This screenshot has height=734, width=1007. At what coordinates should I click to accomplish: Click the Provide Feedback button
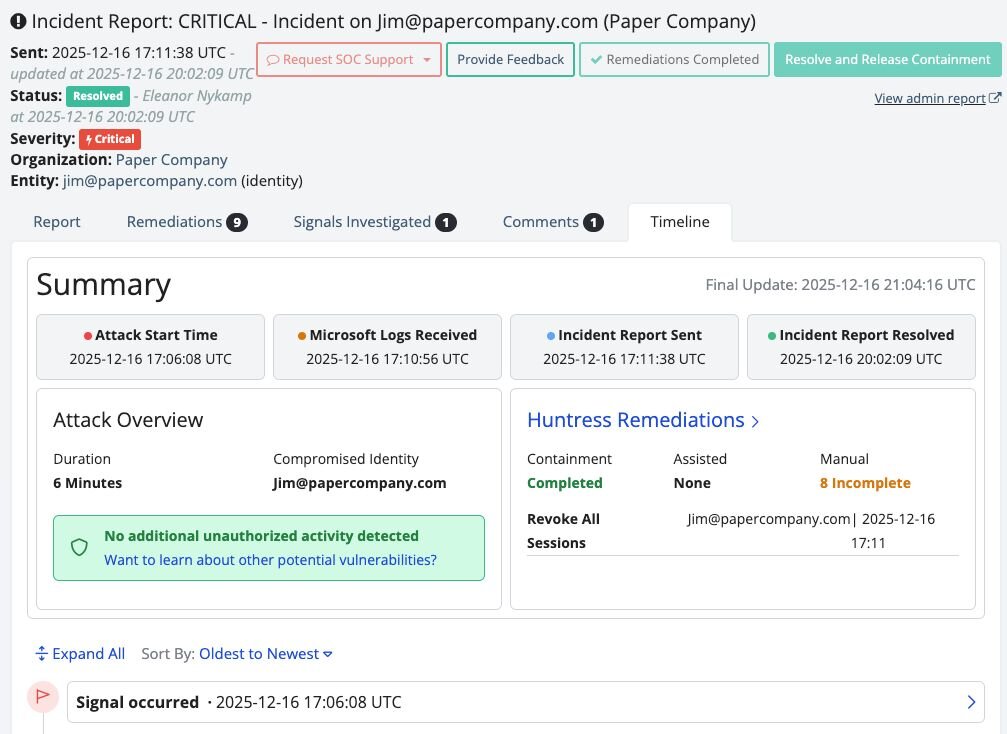510,60
